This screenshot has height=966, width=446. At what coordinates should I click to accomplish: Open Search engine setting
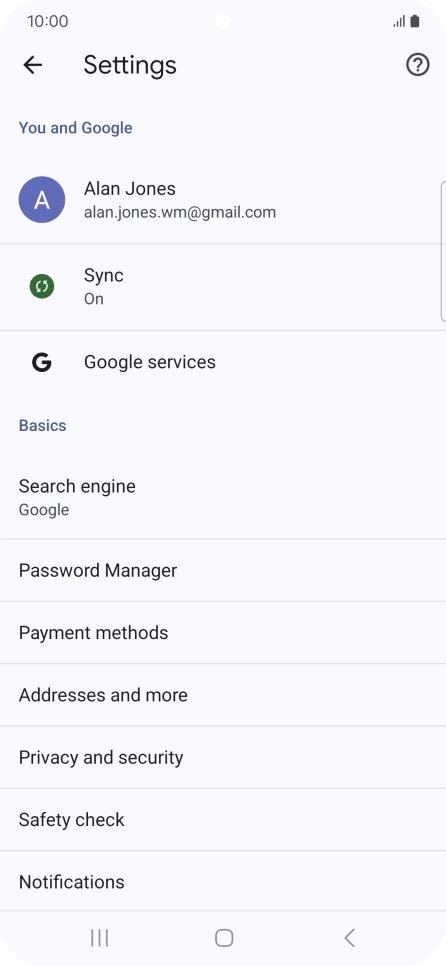pyautogui.click(x=223, y=497)
